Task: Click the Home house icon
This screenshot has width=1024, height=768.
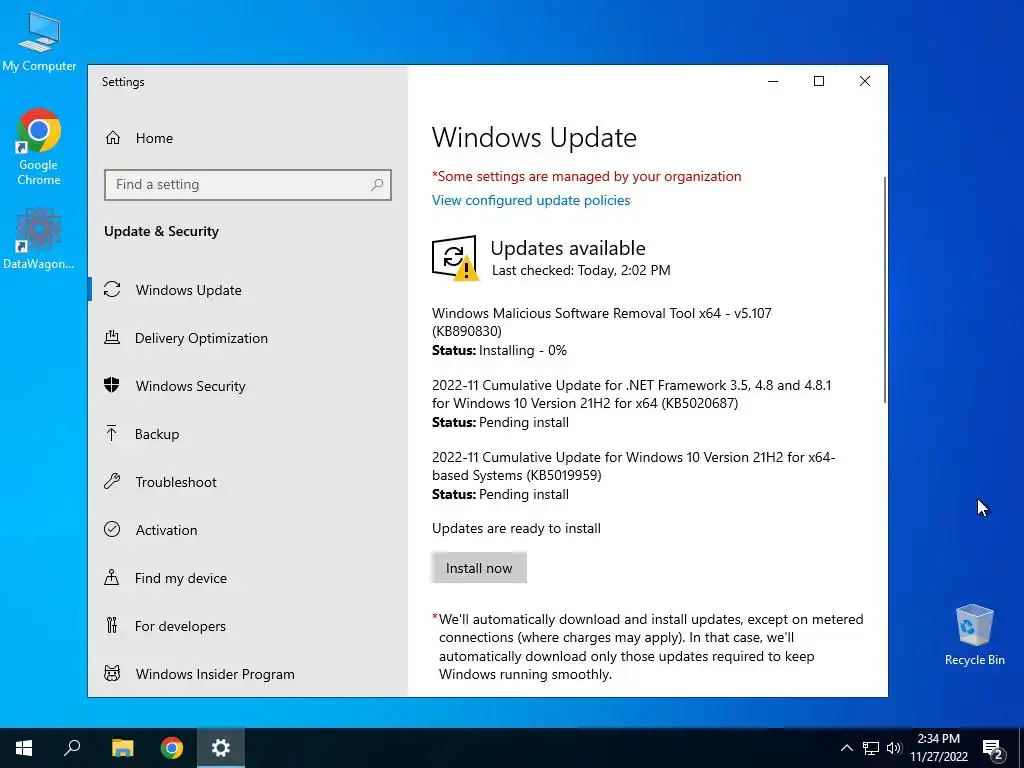Action: (113, 138)
